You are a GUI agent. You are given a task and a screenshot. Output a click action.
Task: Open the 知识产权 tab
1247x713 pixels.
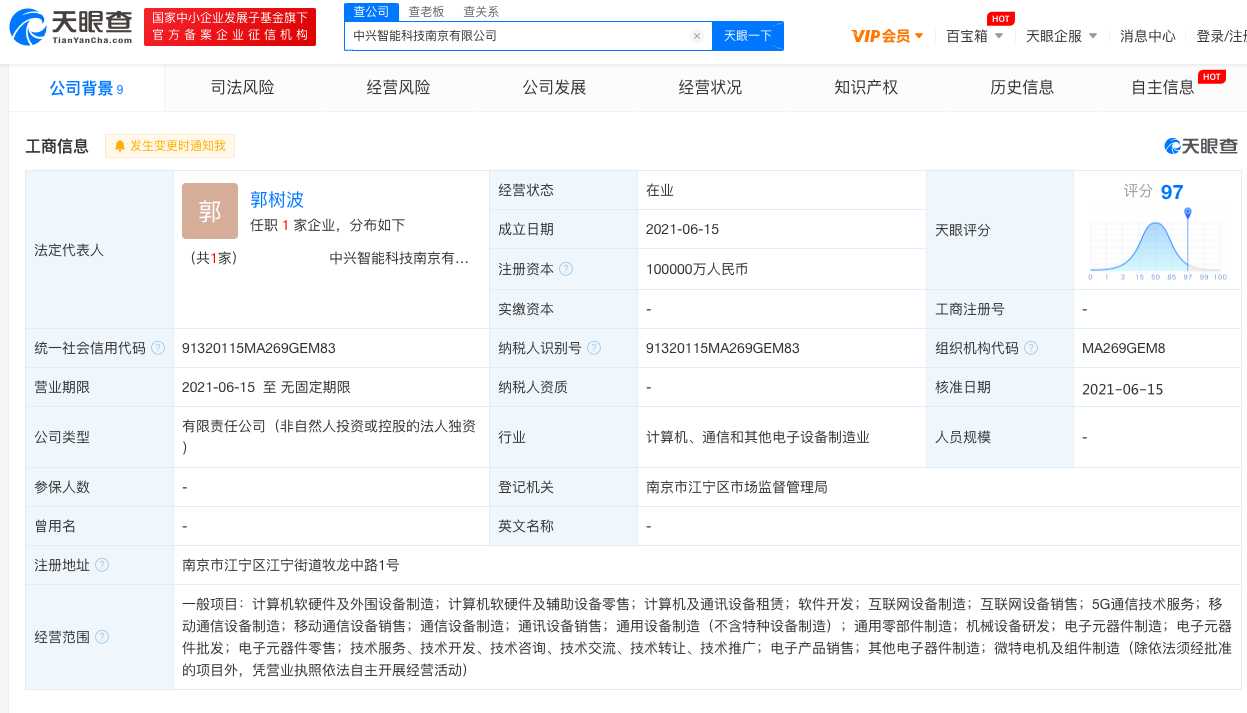pyautogui.click(x=866, y=88)
